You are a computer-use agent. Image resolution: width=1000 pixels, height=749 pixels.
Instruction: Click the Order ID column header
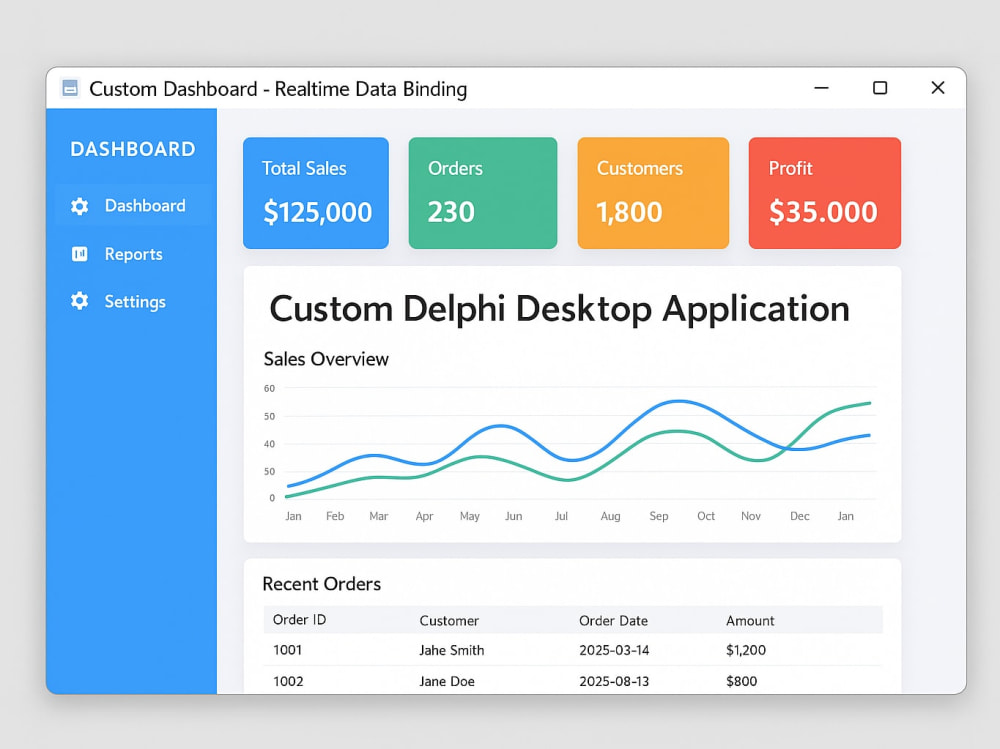[299, 620]
